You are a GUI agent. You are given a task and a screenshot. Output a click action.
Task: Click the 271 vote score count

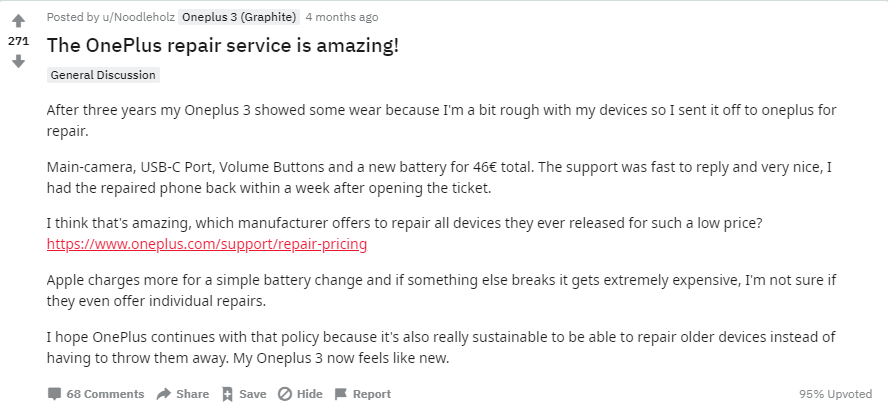coord(18,41)
